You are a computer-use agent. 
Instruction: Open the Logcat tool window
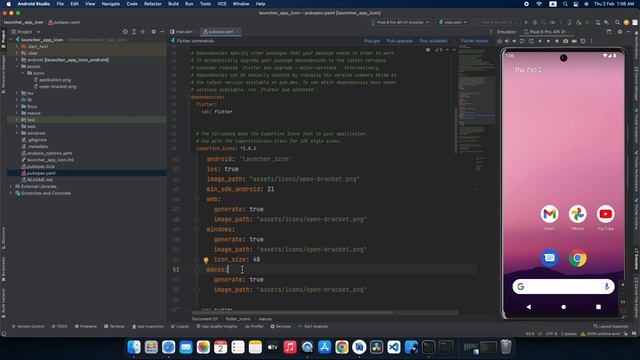(180, 327)
